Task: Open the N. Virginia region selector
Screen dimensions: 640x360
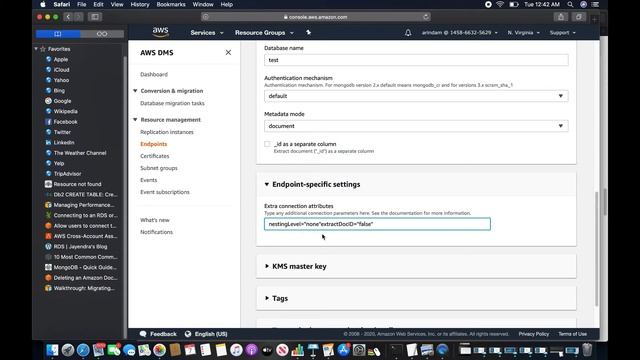Action: pyautogui.click(x=524, y=33)
